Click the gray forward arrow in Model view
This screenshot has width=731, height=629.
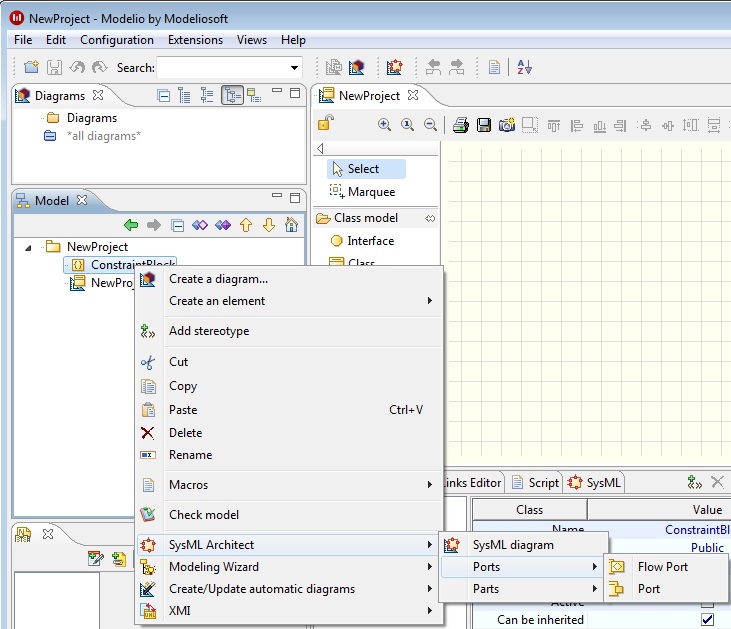[154, 225]
